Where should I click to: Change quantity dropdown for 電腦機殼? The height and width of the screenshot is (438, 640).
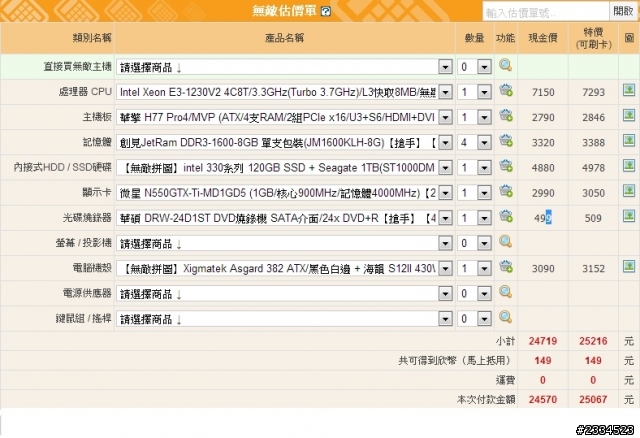474,269
